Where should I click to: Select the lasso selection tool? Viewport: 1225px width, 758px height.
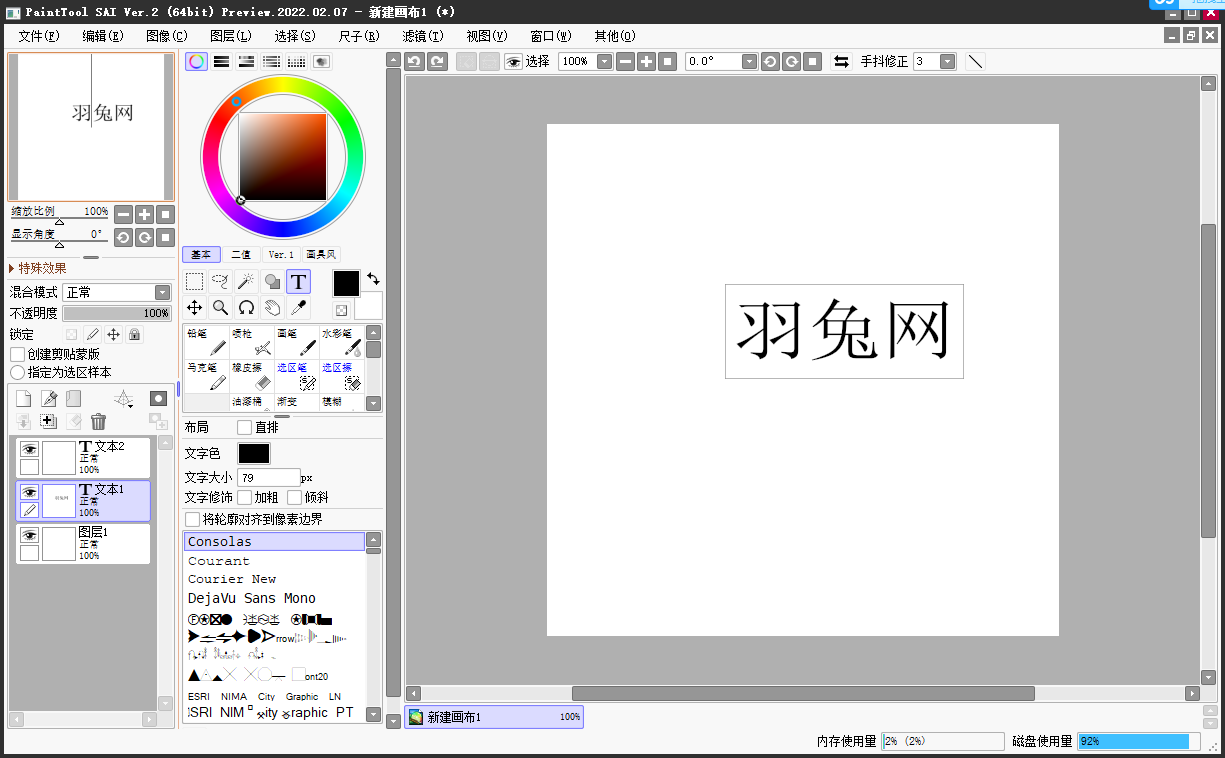(x=220, y=282)
